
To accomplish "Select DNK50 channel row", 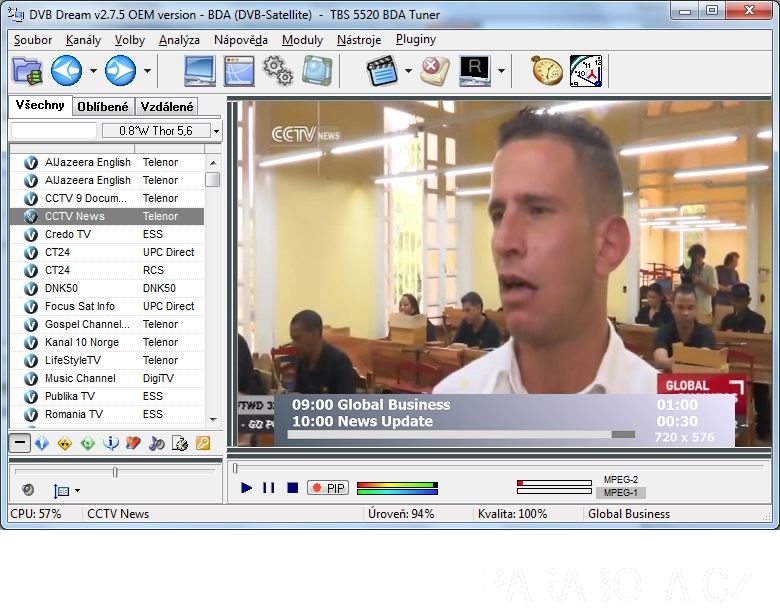I will pos(107,288).
